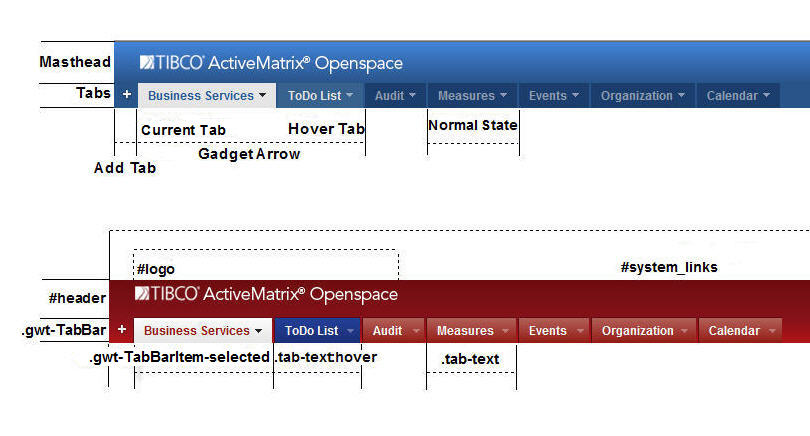Click the 'Masthead' annotation label
This screenshot has width=810, height=436.
75,62
